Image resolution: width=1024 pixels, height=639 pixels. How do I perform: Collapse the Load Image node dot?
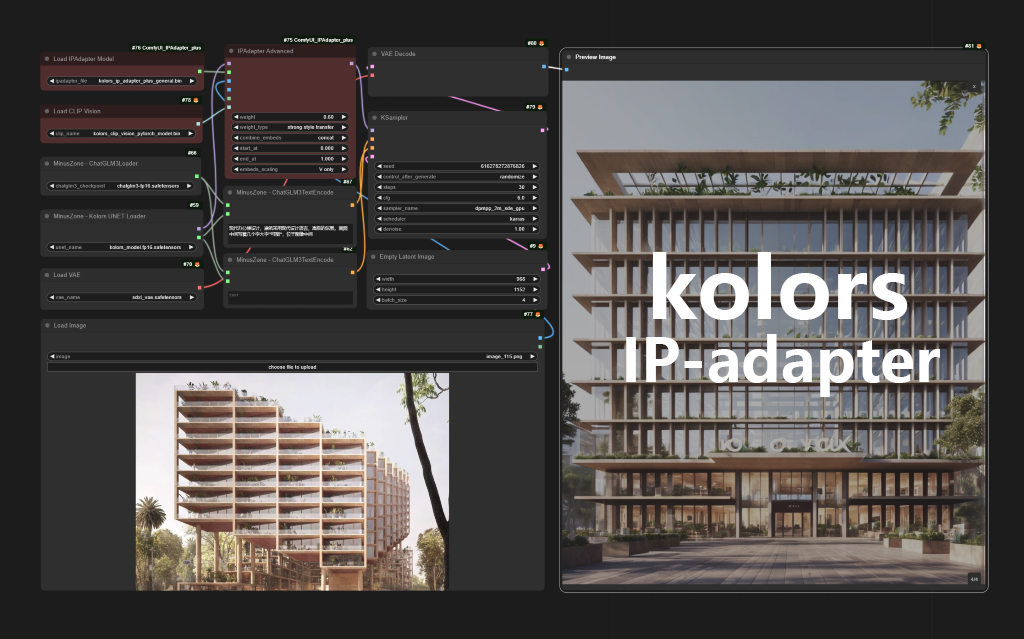47,325
